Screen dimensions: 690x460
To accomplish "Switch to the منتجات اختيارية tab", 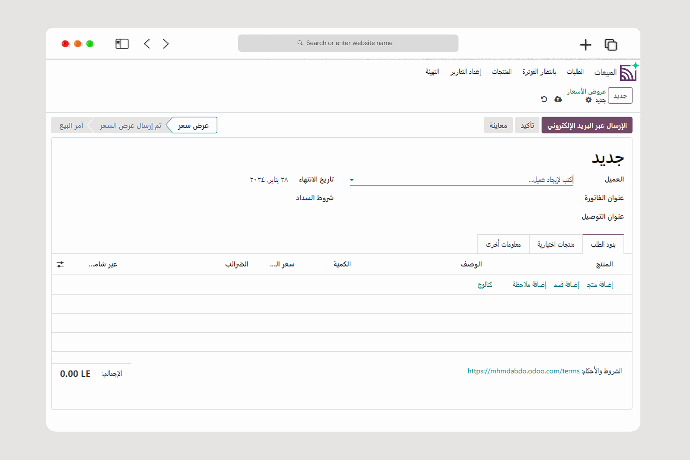I will (556, 244).
